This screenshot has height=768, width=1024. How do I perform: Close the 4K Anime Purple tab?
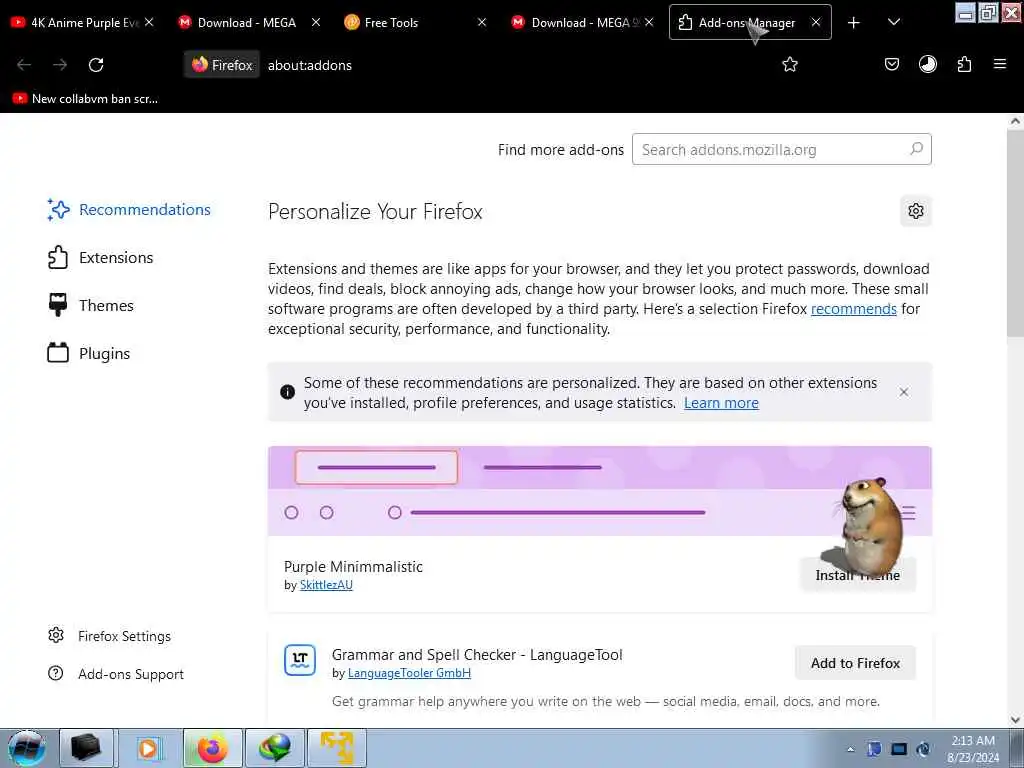point(149,22)
